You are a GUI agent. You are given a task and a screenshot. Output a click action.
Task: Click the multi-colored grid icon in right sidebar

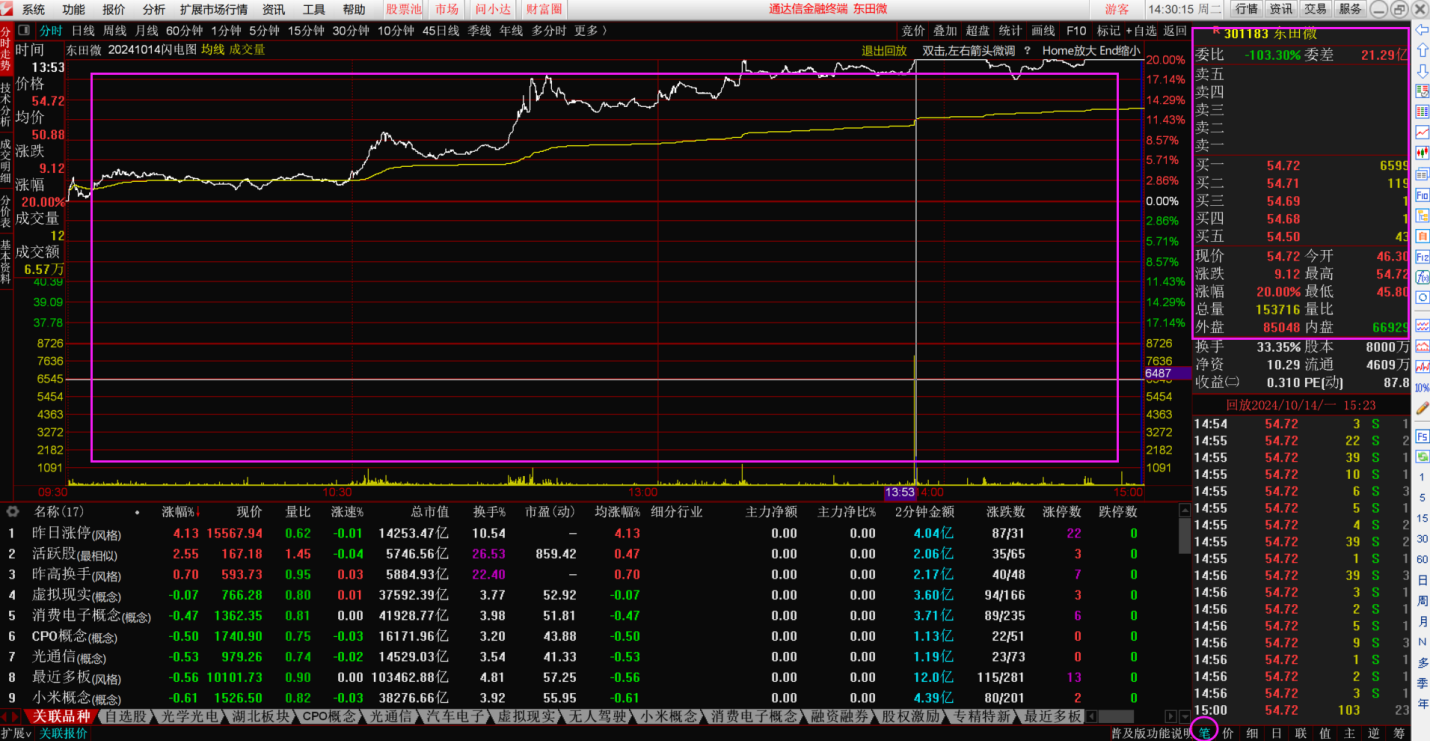point(1423,111)
